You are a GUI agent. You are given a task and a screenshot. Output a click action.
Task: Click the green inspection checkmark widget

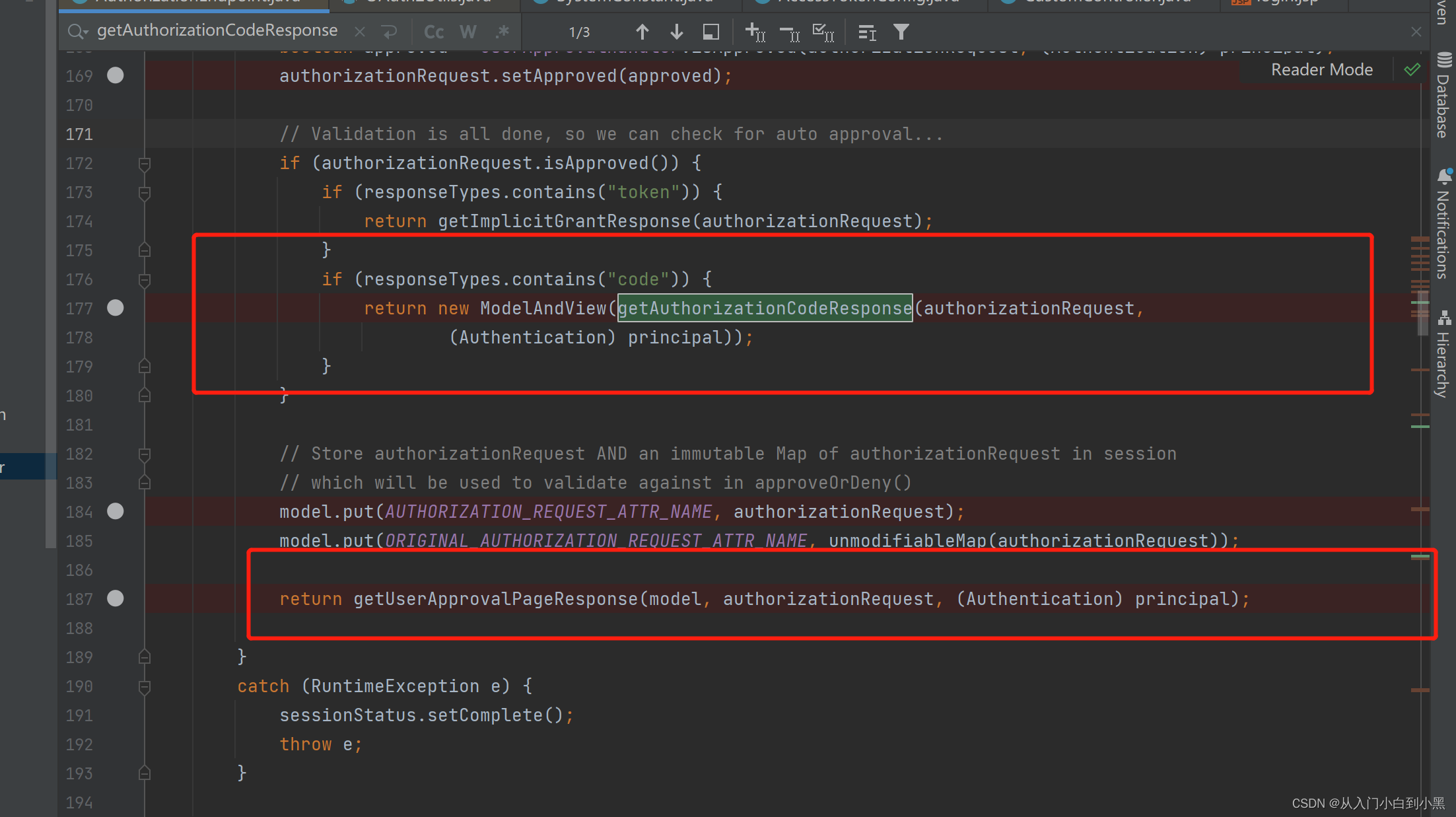1412,69
